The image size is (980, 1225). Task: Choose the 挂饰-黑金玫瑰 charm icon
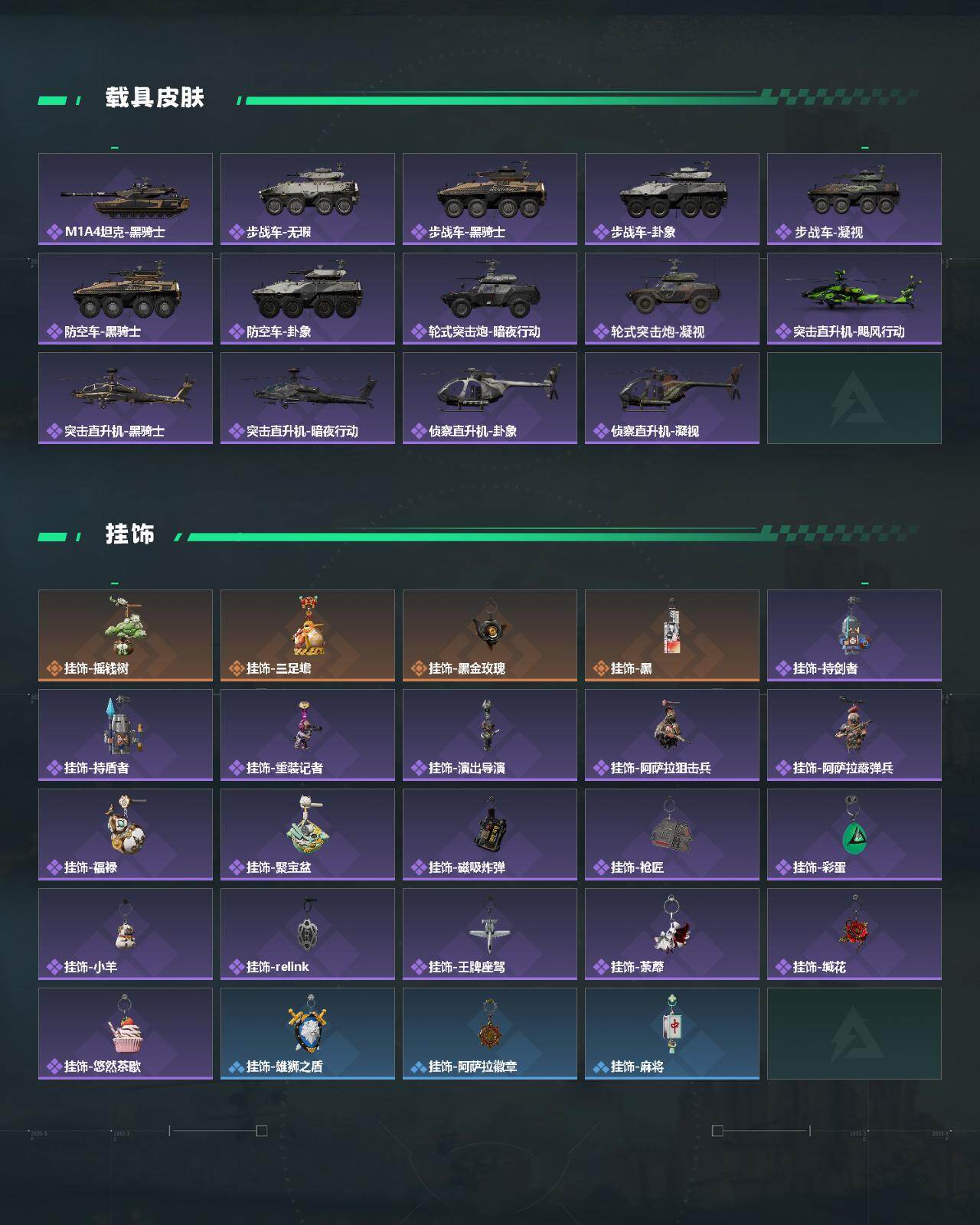[x=490, y=628]
